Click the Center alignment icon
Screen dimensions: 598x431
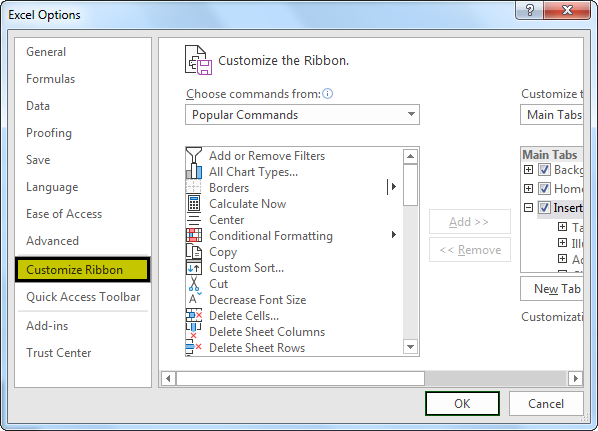pyautogui.click(x=194, y=220)
